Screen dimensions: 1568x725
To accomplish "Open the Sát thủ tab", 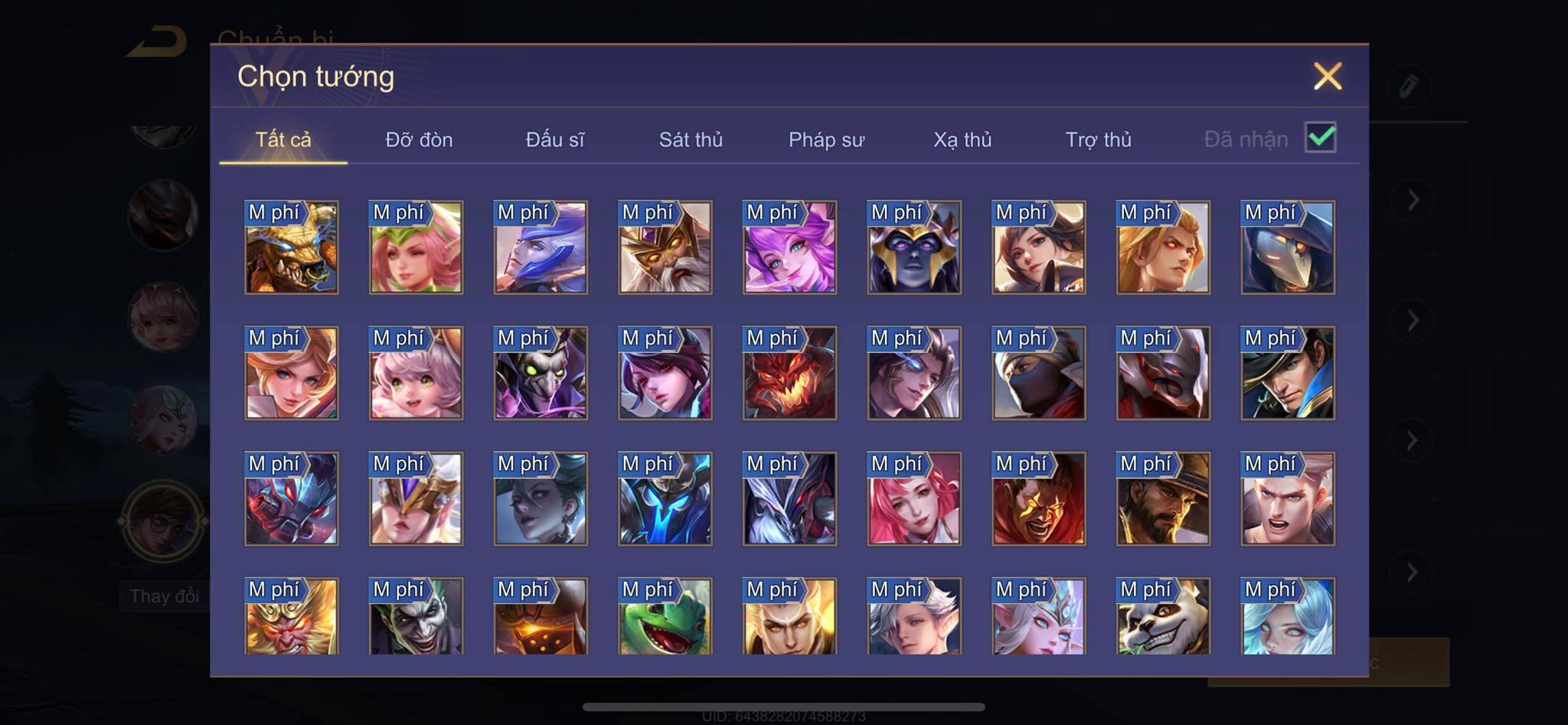I will (x=691, y=140).
